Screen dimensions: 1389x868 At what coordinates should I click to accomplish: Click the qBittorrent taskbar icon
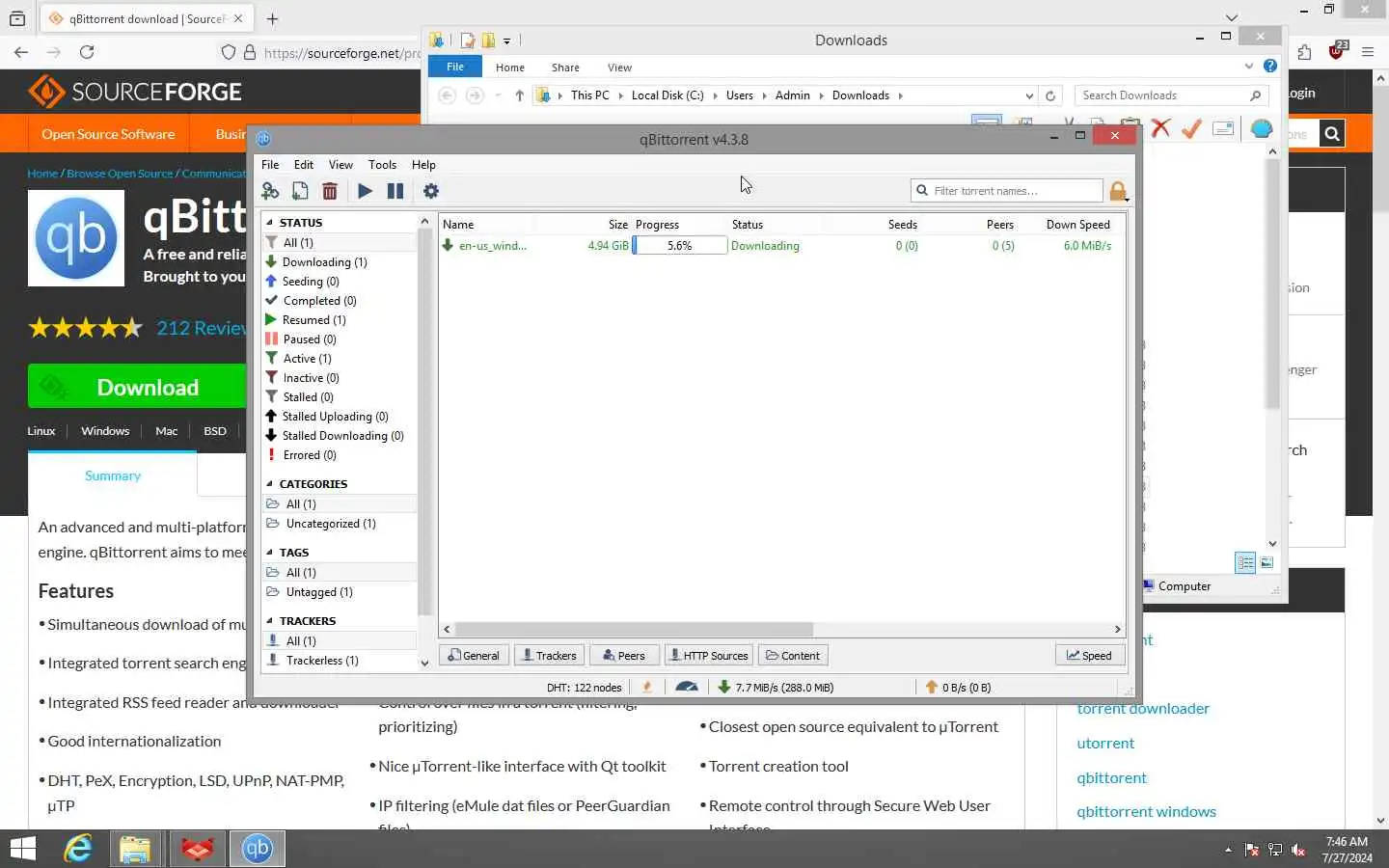(x=257, y=849)
